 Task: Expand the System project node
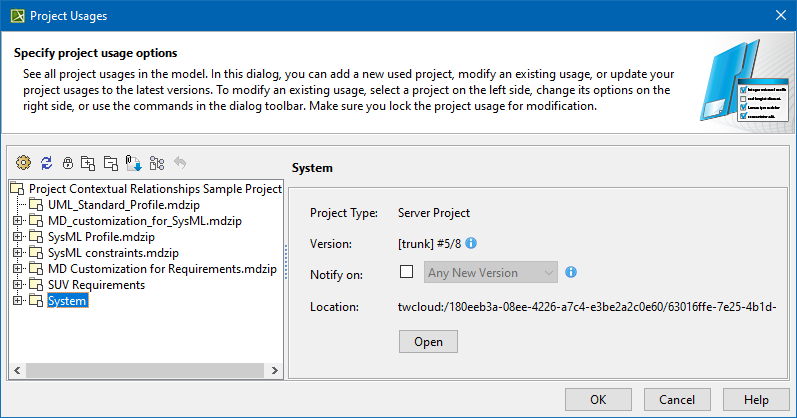click(x=17, y=301)
